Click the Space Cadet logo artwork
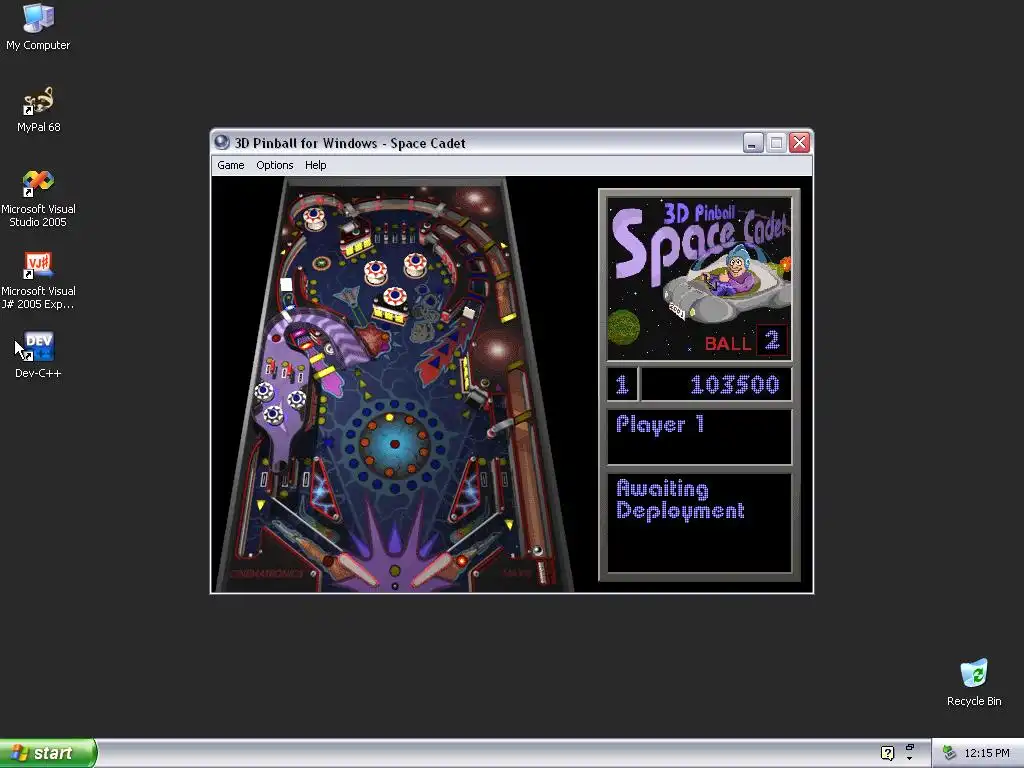Viewport: 1024px width, 768px height. tap(699, 279)
